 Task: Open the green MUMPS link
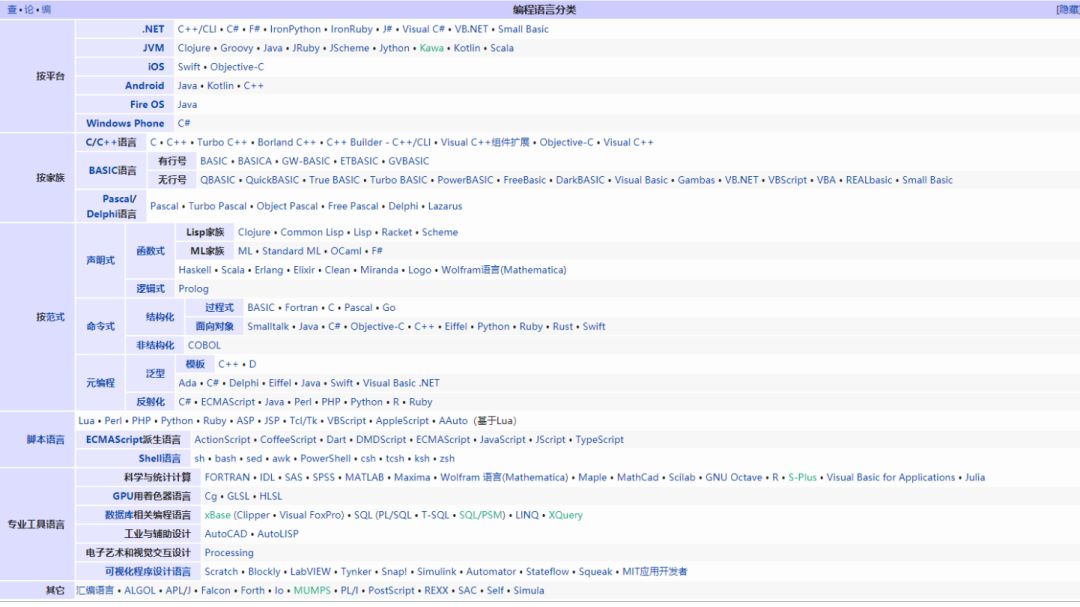pos(312,590)
